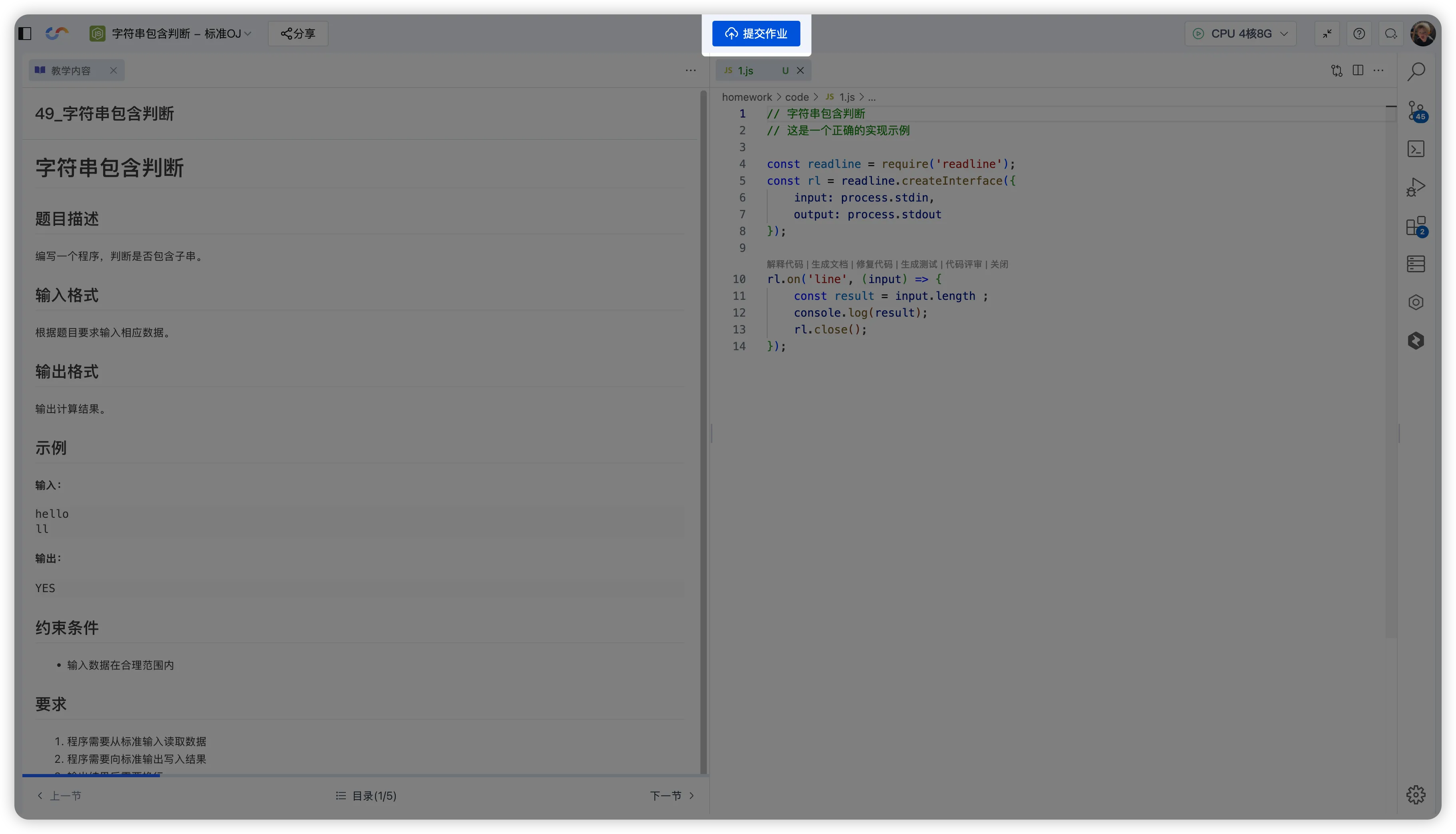Click the help question mark icon

tap(1358, 34)
